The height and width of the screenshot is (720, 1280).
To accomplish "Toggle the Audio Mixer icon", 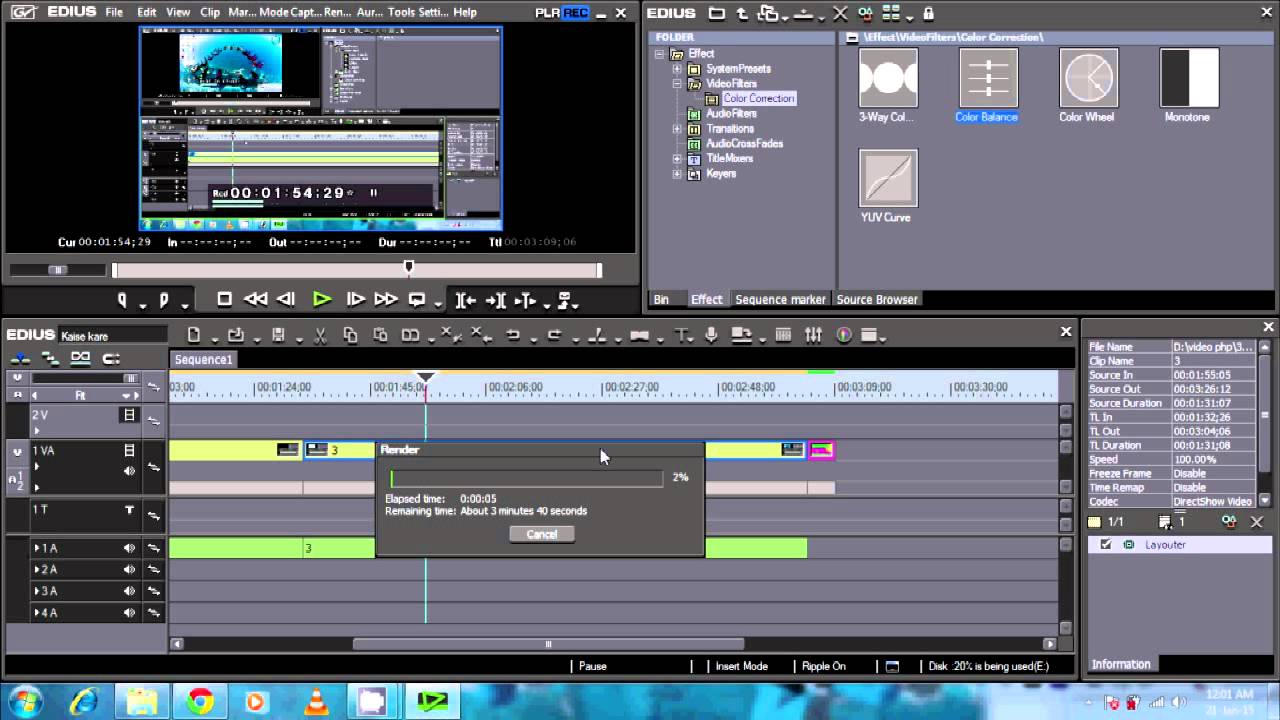I will click(813, 335).
